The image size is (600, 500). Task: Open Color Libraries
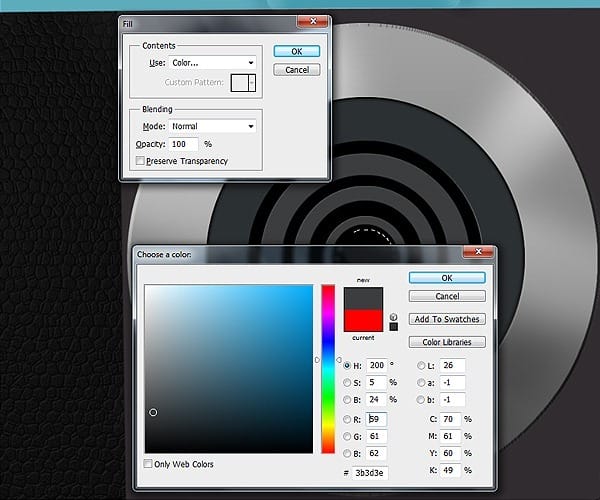(x=447, y=342)
